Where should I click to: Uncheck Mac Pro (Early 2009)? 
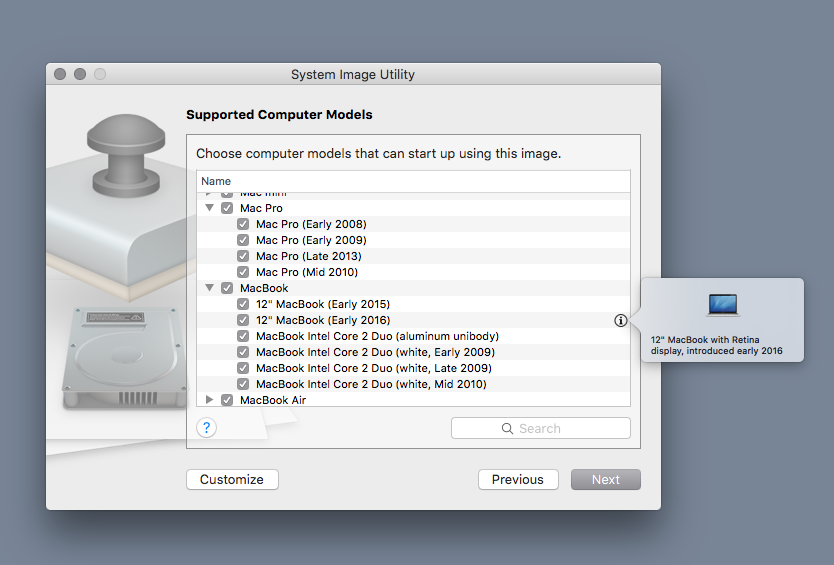[243, 240]
